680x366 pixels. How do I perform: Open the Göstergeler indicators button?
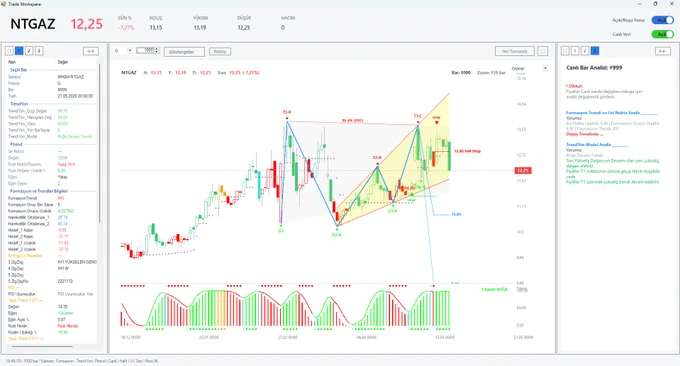(184, 52)
